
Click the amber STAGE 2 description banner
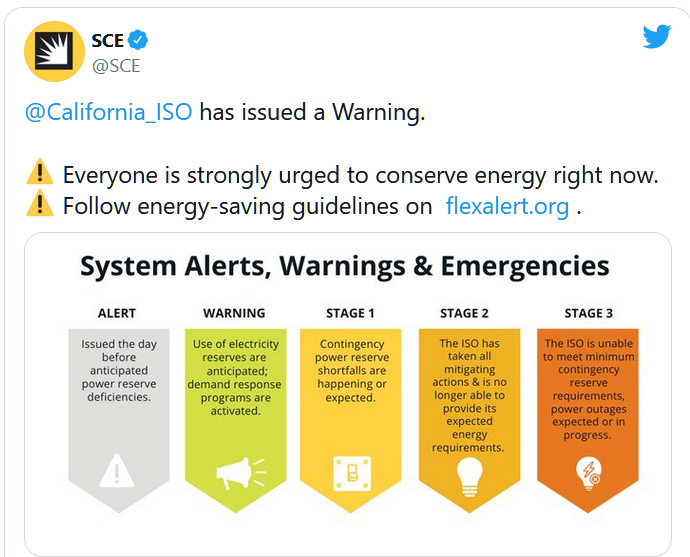469,400
